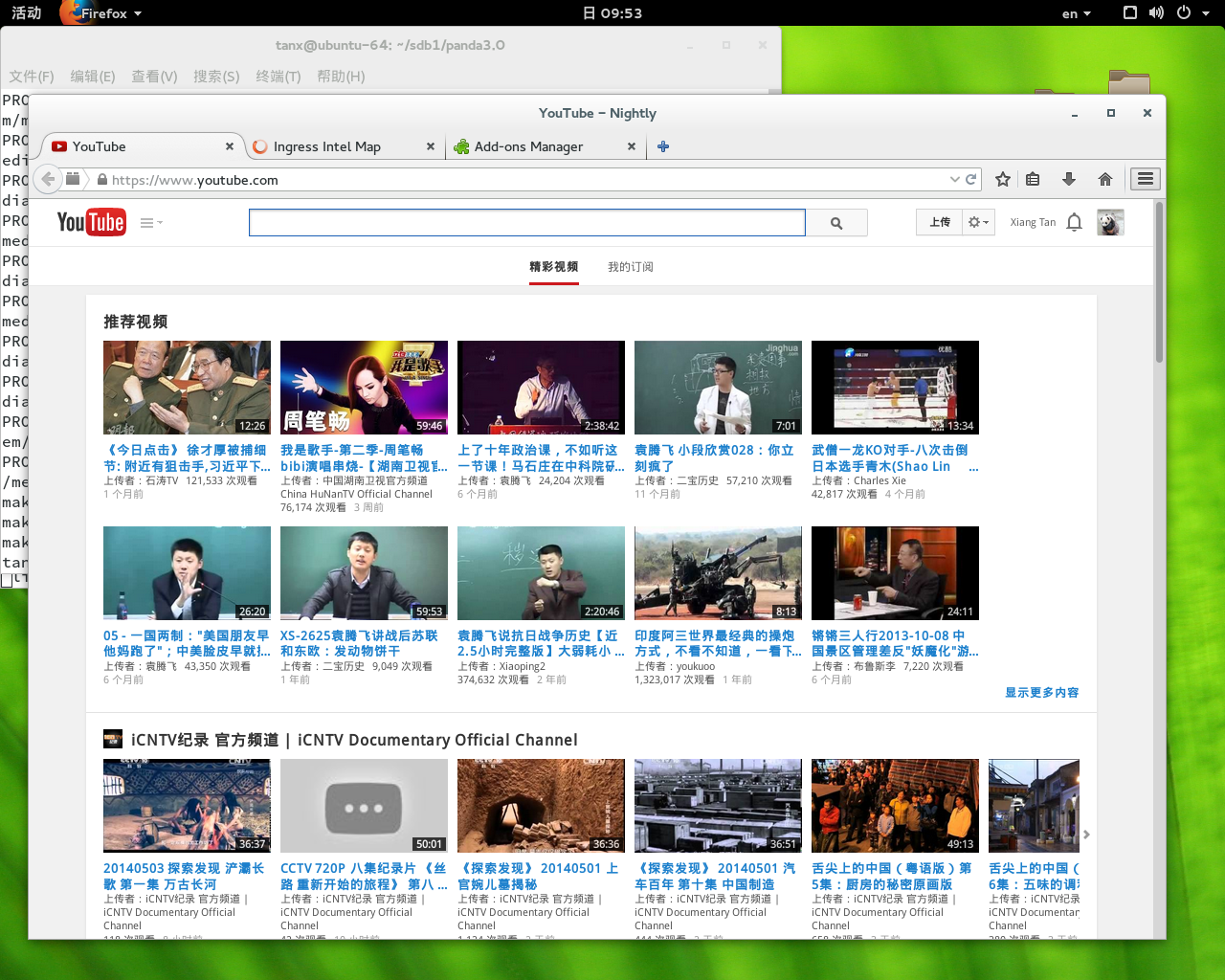Open terminal 文件(F) menu
This screenshot has height=980, width=1225.
click(32, 77)
